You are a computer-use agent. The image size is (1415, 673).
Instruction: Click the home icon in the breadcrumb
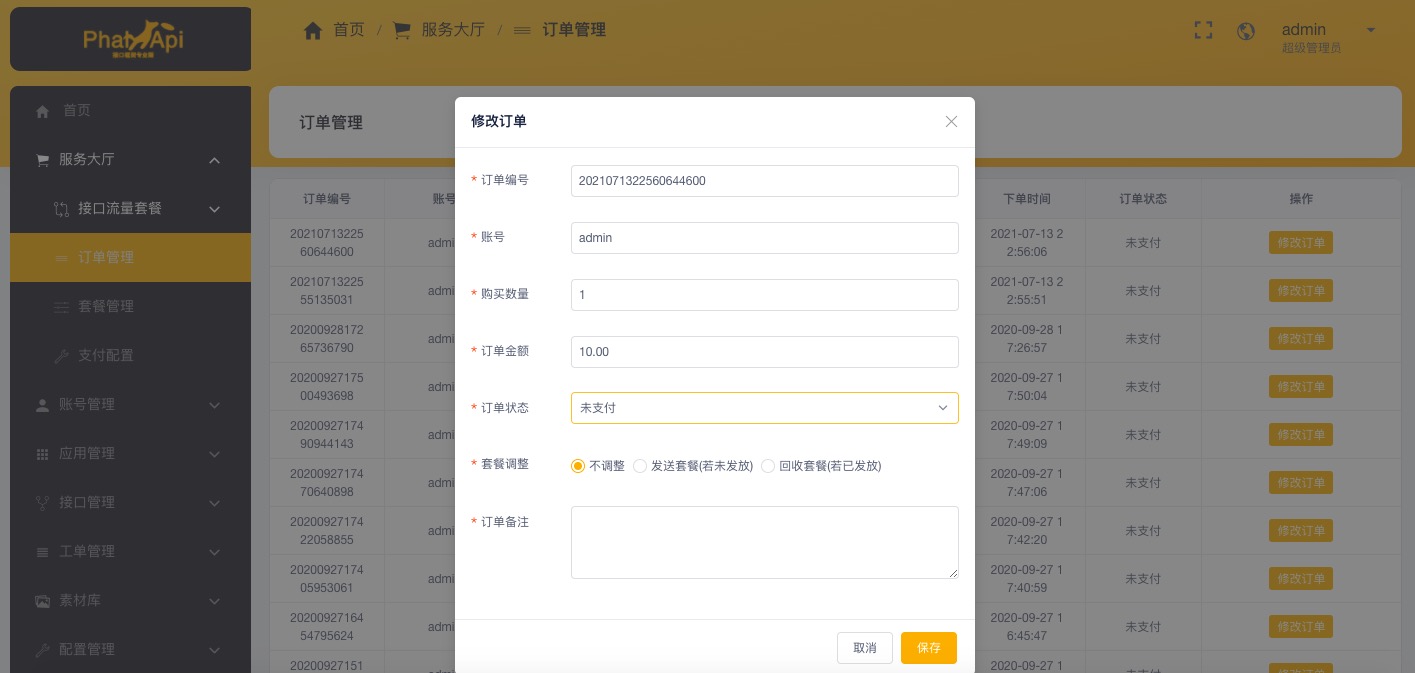pos(313,30)
